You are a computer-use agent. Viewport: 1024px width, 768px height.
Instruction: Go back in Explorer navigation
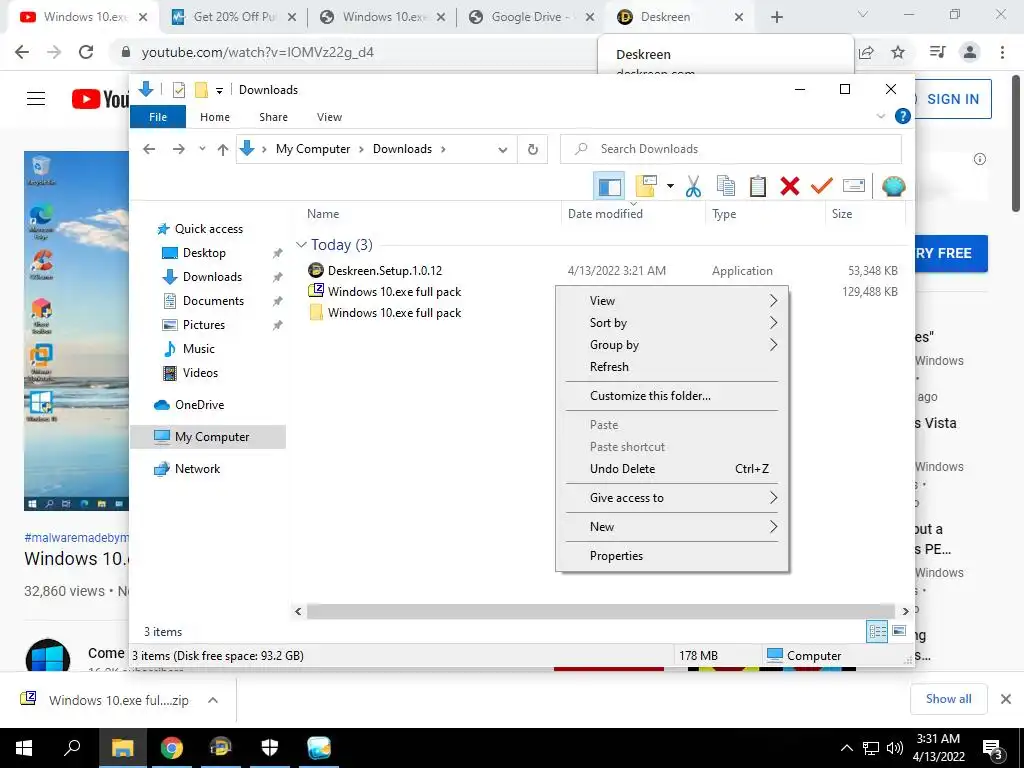click(149, 149)
